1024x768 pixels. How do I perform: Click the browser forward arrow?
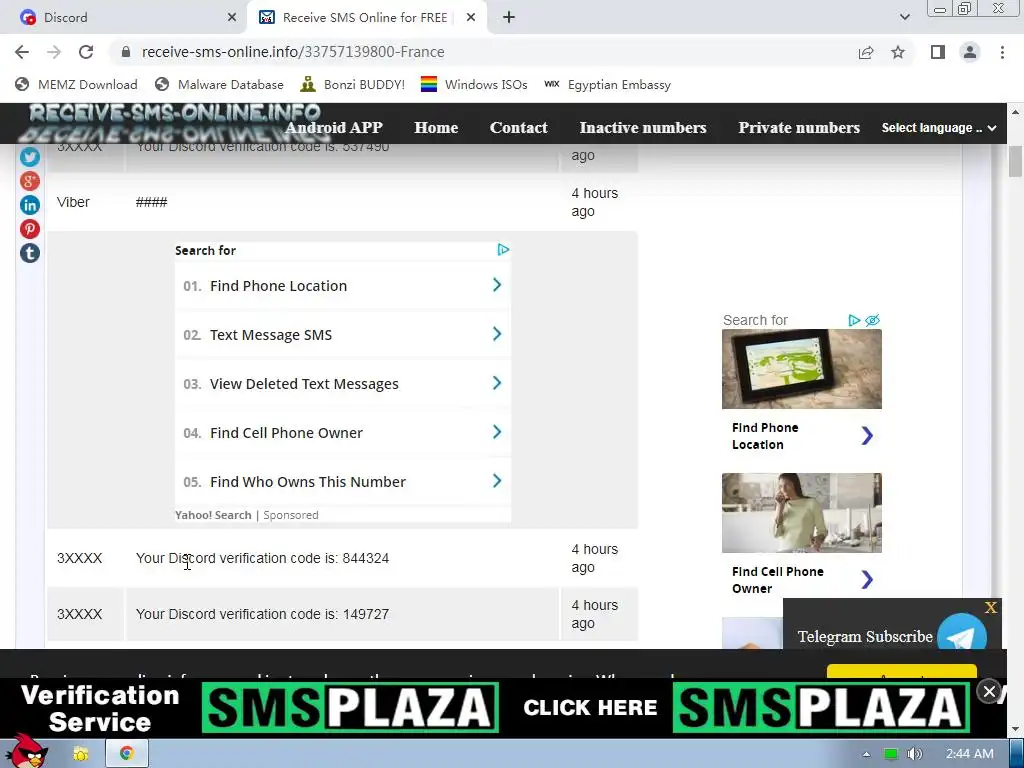pyautogui.click(x=54, y=52)
